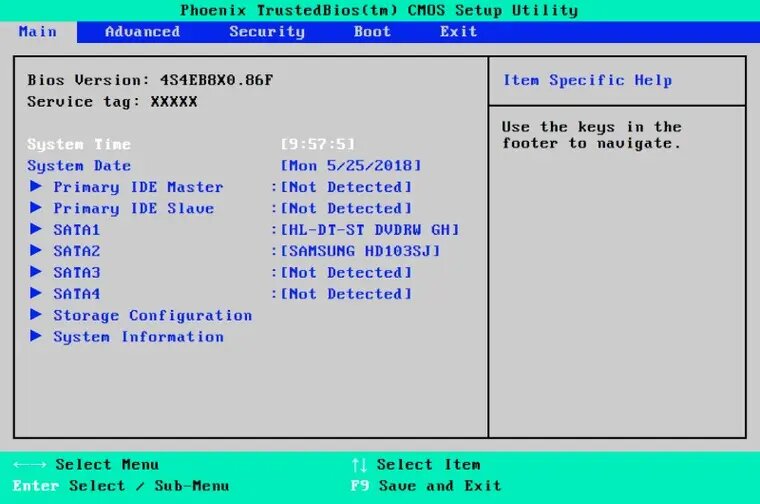Click the up-down arrows Select Item icon
This screenshot has height=504, width=760.
(359, 465)
